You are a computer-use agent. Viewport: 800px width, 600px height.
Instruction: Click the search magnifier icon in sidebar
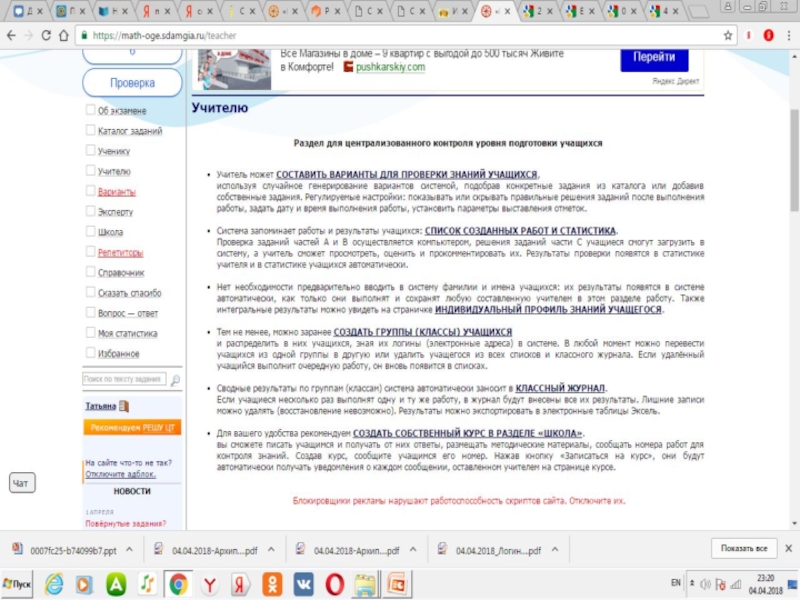pyautogui.click(x=175, y=380)
